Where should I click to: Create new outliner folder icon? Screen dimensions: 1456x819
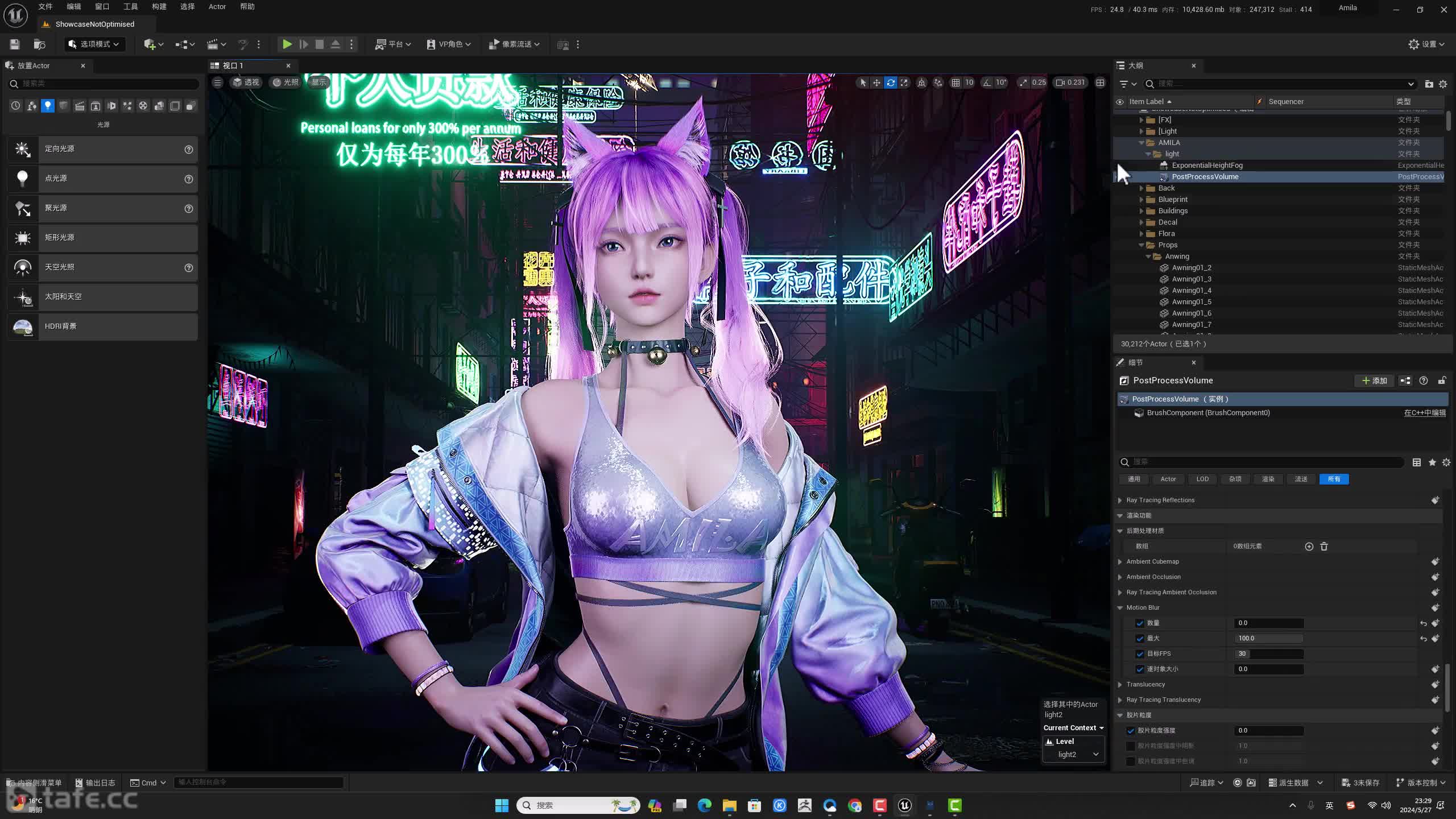(x=1429, y=84)
